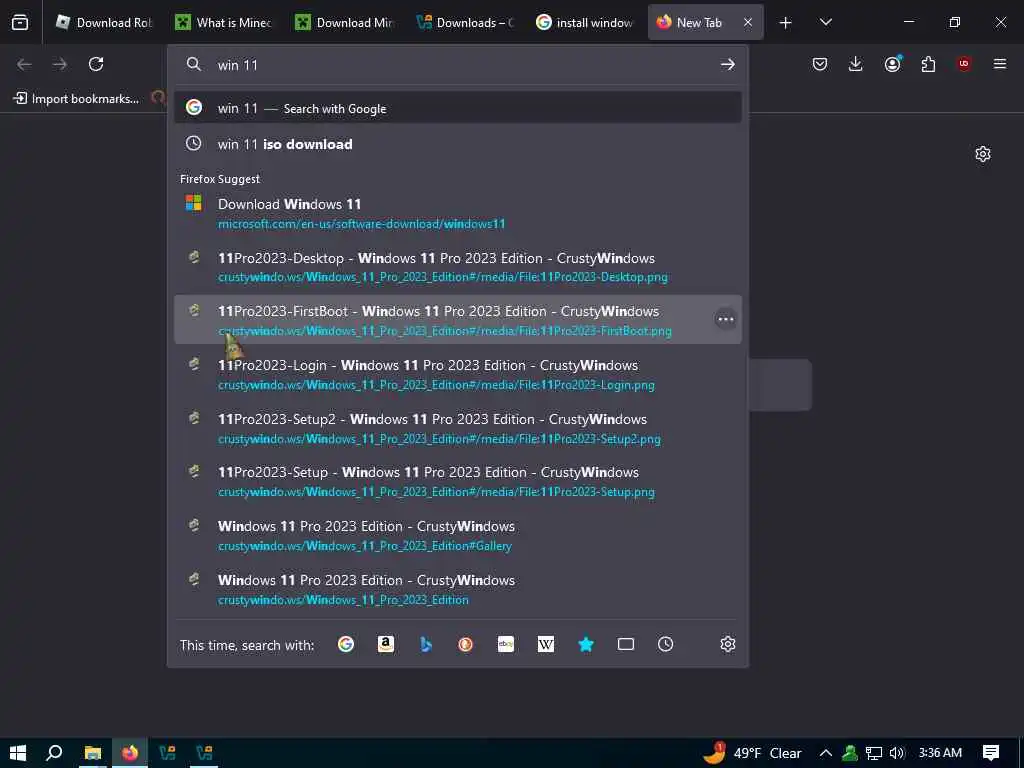Search bookmarks with star icon
Screen dimensions: 1024x768
[586, 645]
